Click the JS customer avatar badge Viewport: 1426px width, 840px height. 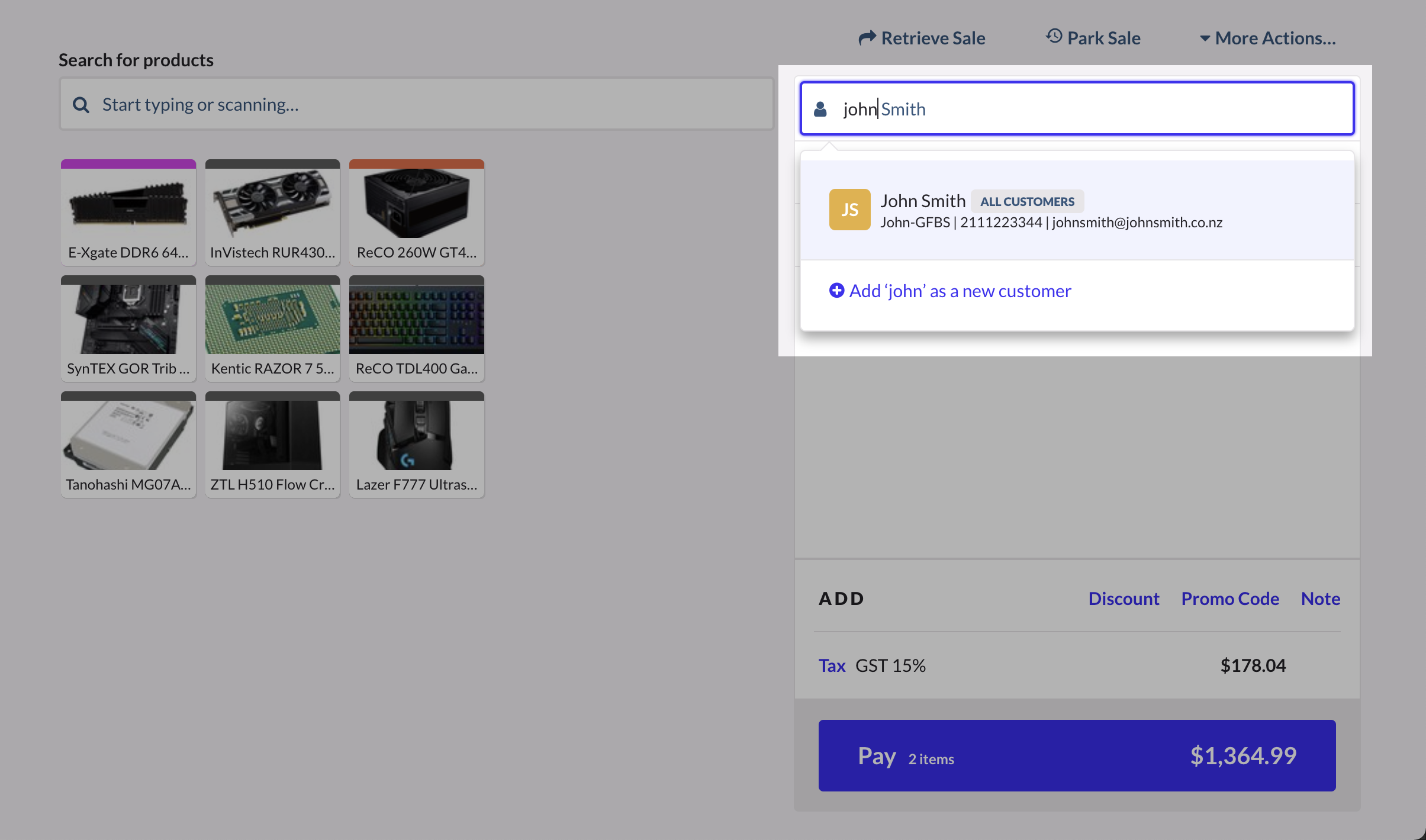[849, 209]
